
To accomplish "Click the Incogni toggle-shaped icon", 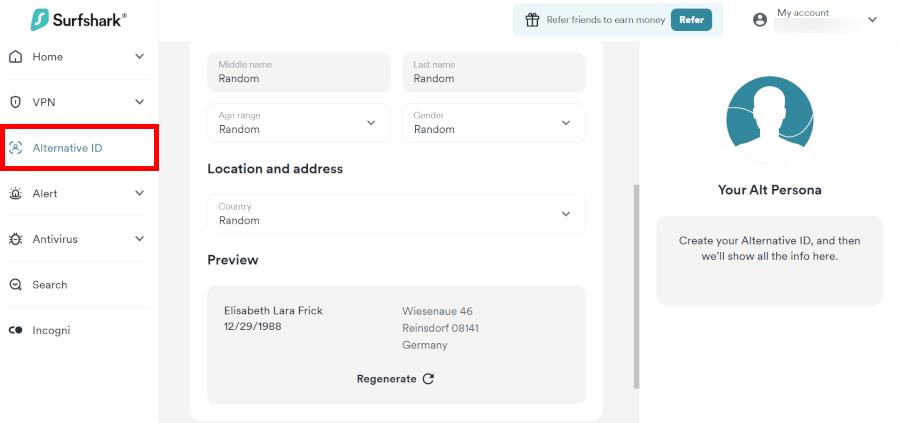I will click(x=15, y=330).
